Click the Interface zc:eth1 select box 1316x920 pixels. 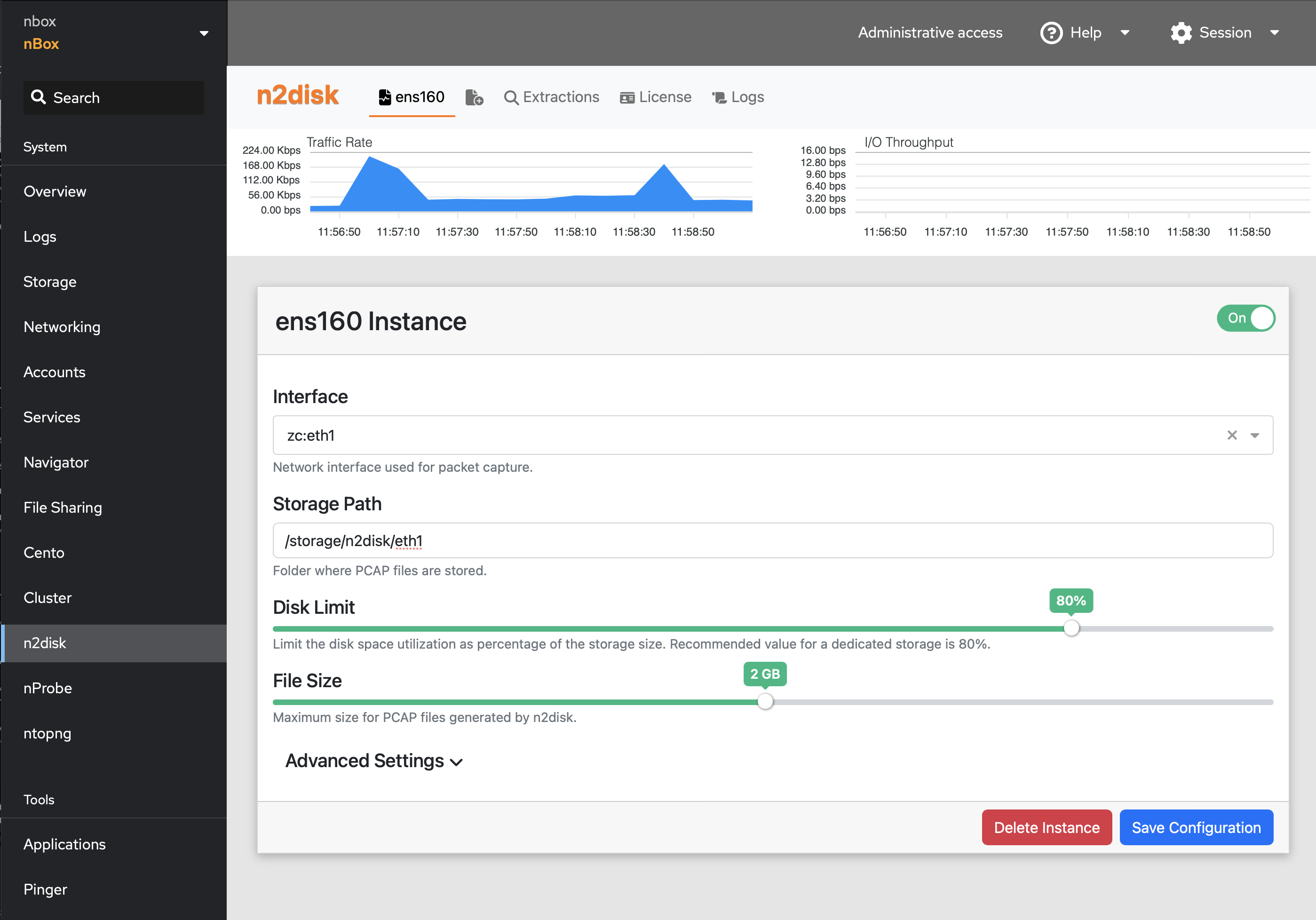coord(773,435)
